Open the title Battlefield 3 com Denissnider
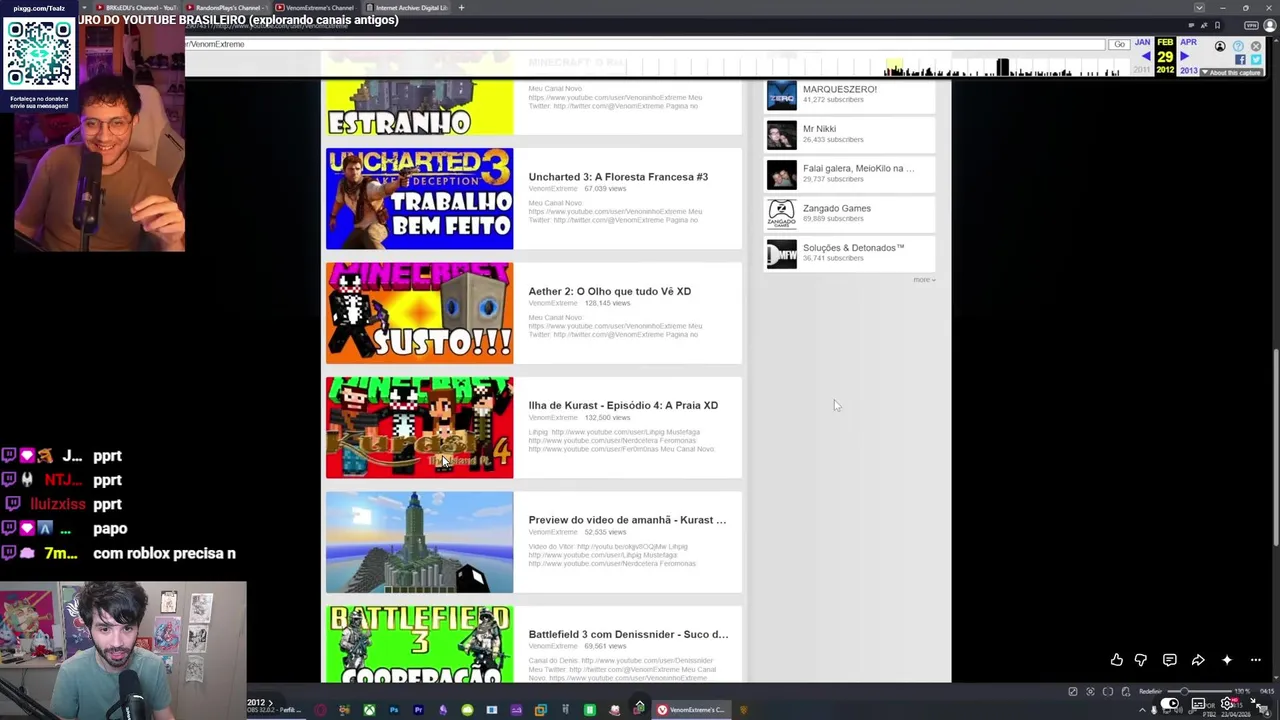Screen dimensions: 1280x720 (628, 634)
